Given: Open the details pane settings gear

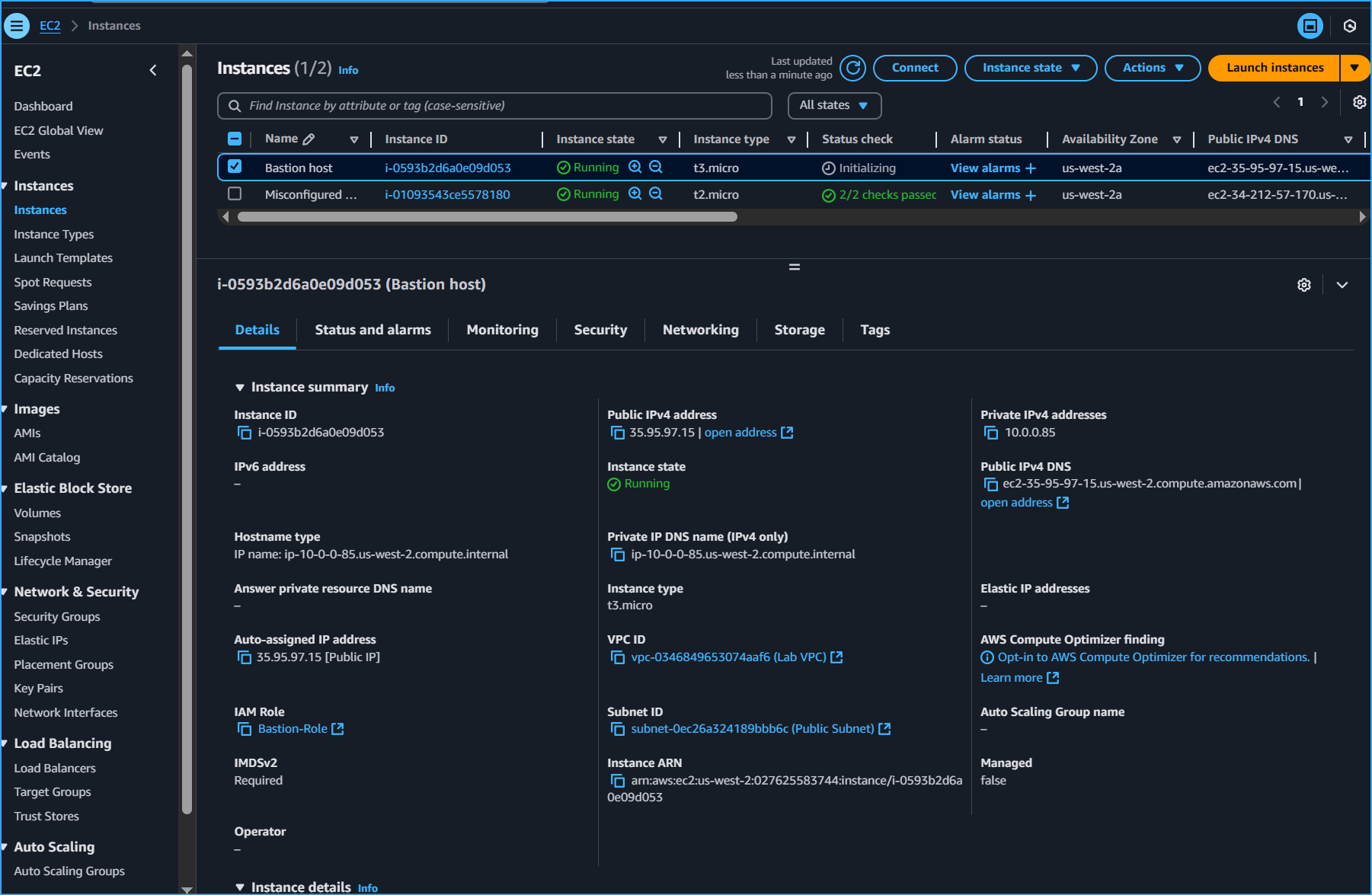Looking at the screenshot, I should point(1304,284).
